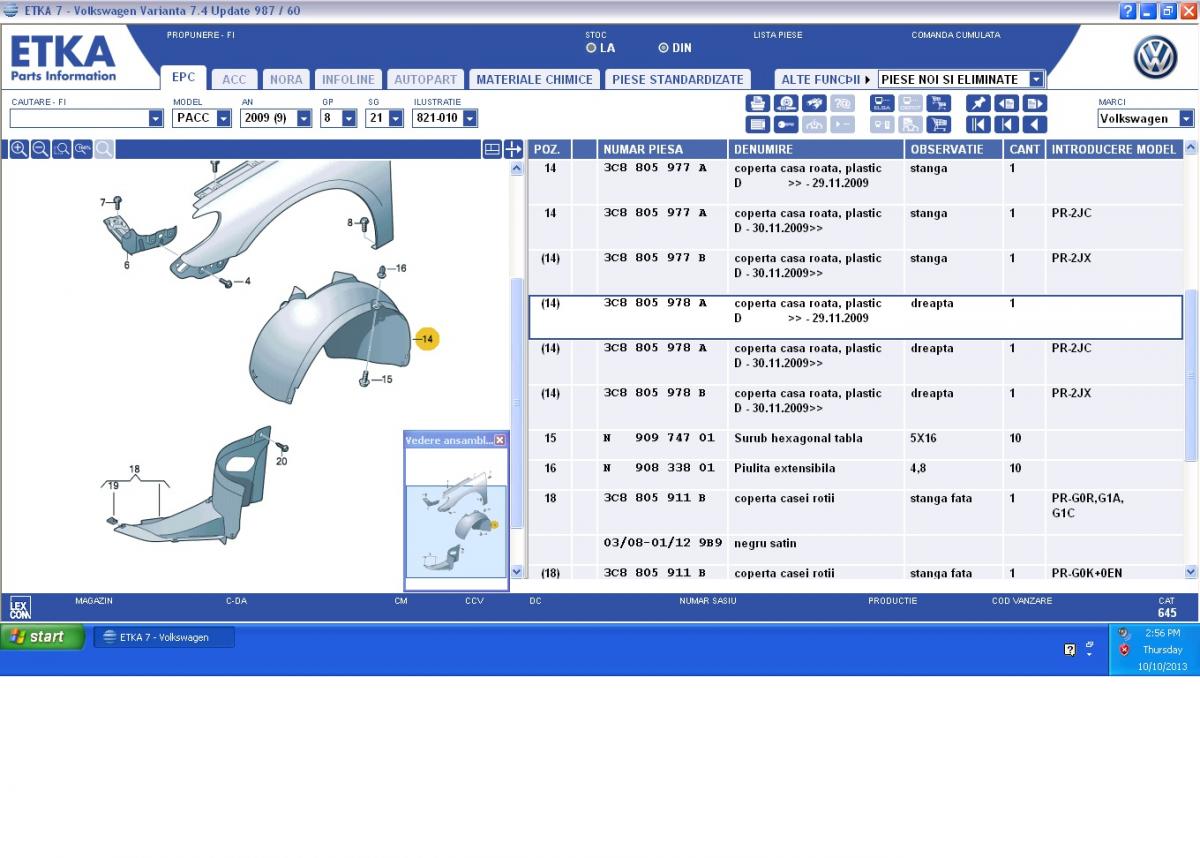Screen dimensions: 1200x858
Task: Click the Vedere ansamblu overview thumbnail
Action: pos(456,520)
